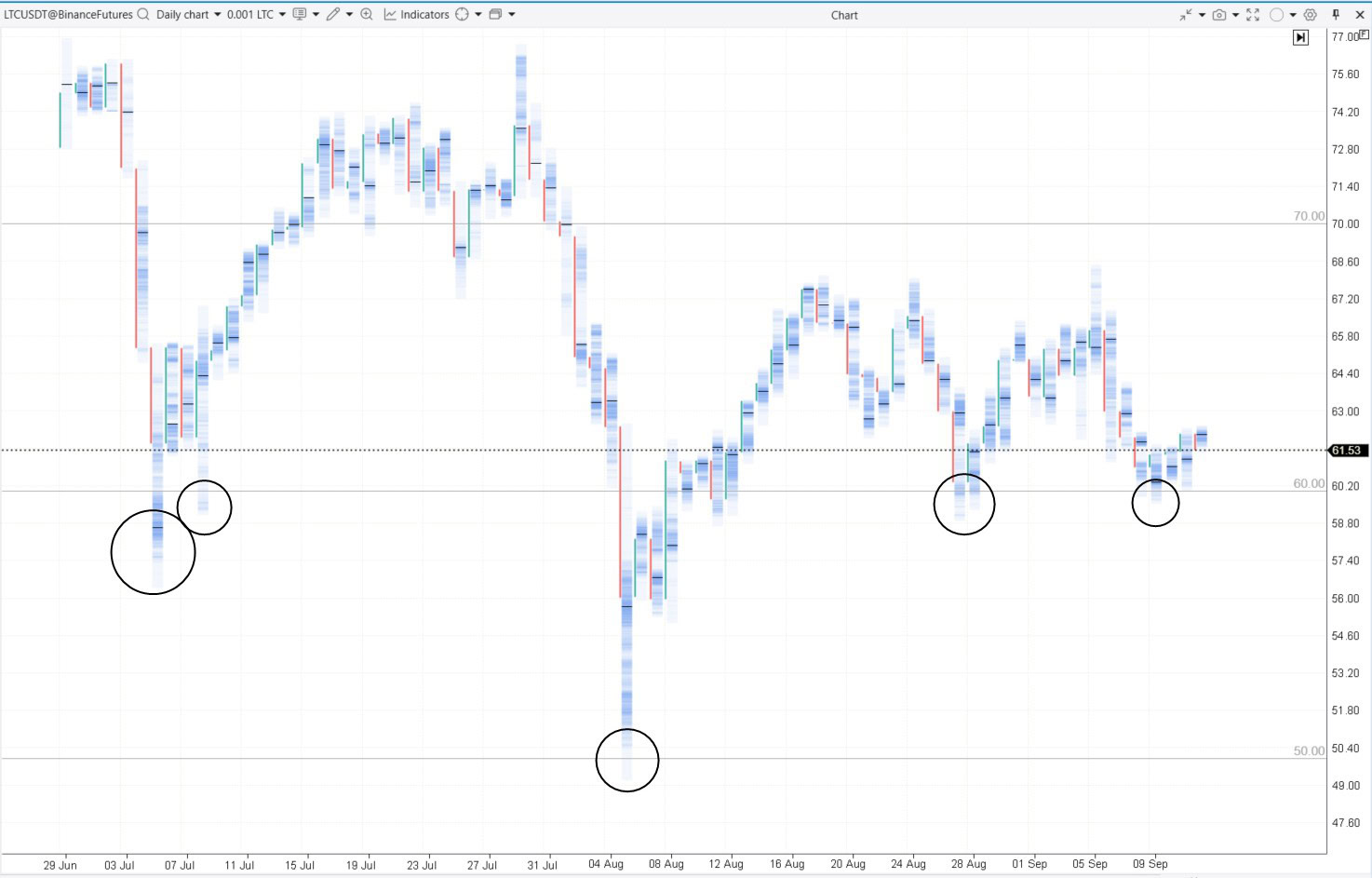This screenshot has width=1372, height=878.
Task: Click the LTCUSDT@BinanceFutures instrument name
Action: (68, 15)
